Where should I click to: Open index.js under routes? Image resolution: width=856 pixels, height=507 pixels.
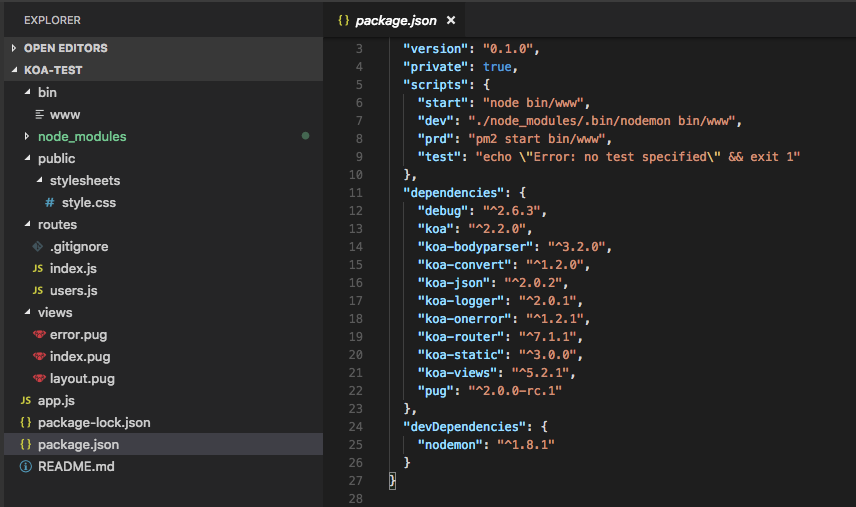[x=73, y=269]
